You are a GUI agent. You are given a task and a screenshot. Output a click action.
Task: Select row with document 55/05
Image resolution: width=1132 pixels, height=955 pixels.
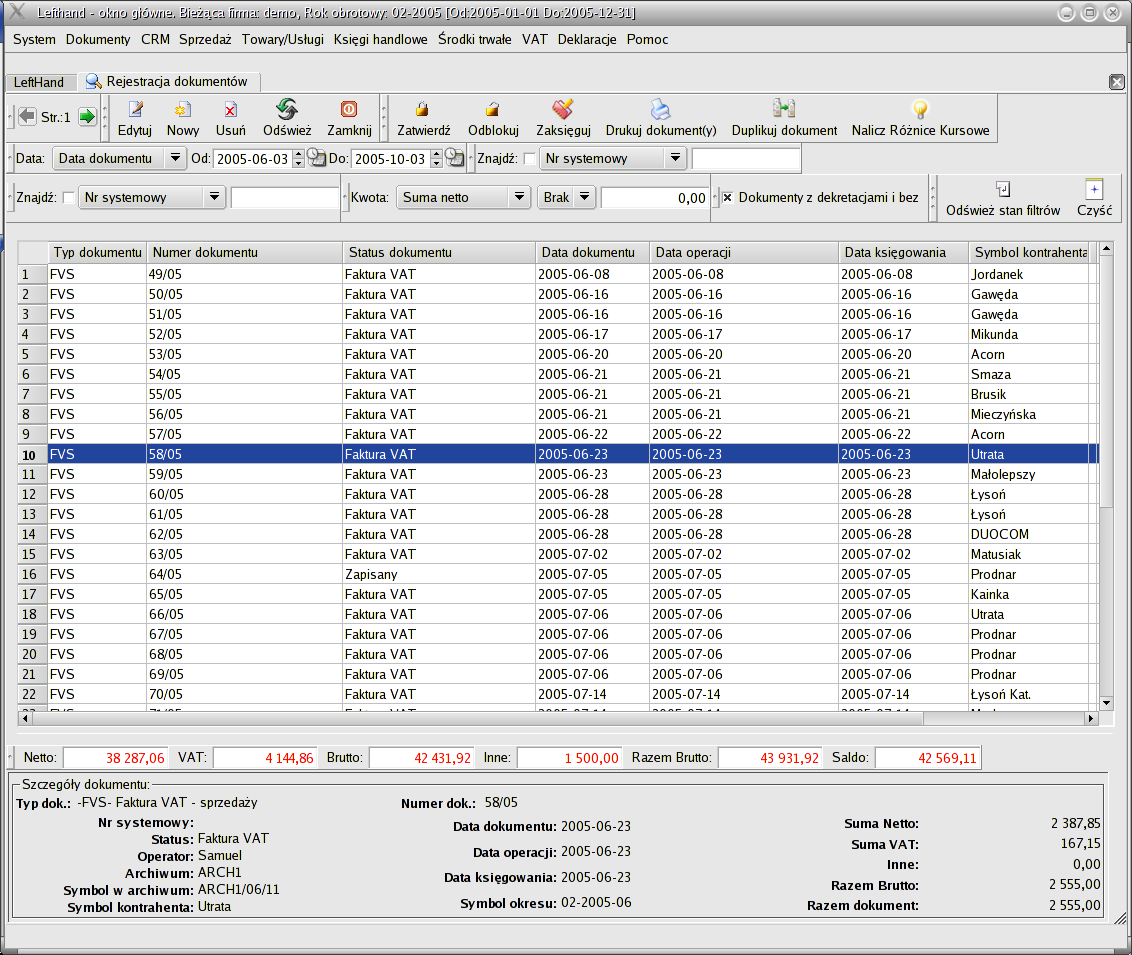[557, 394]
